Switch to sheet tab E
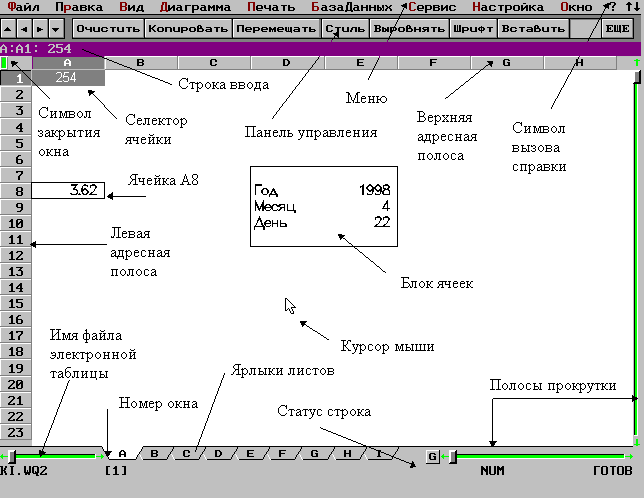 tap(250, 454)
